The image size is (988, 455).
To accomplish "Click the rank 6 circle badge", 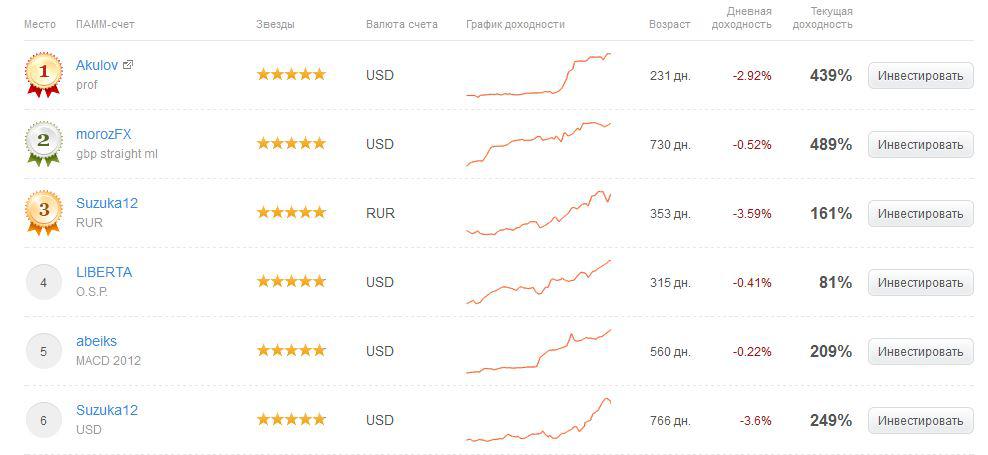I will tap(43, 420).
